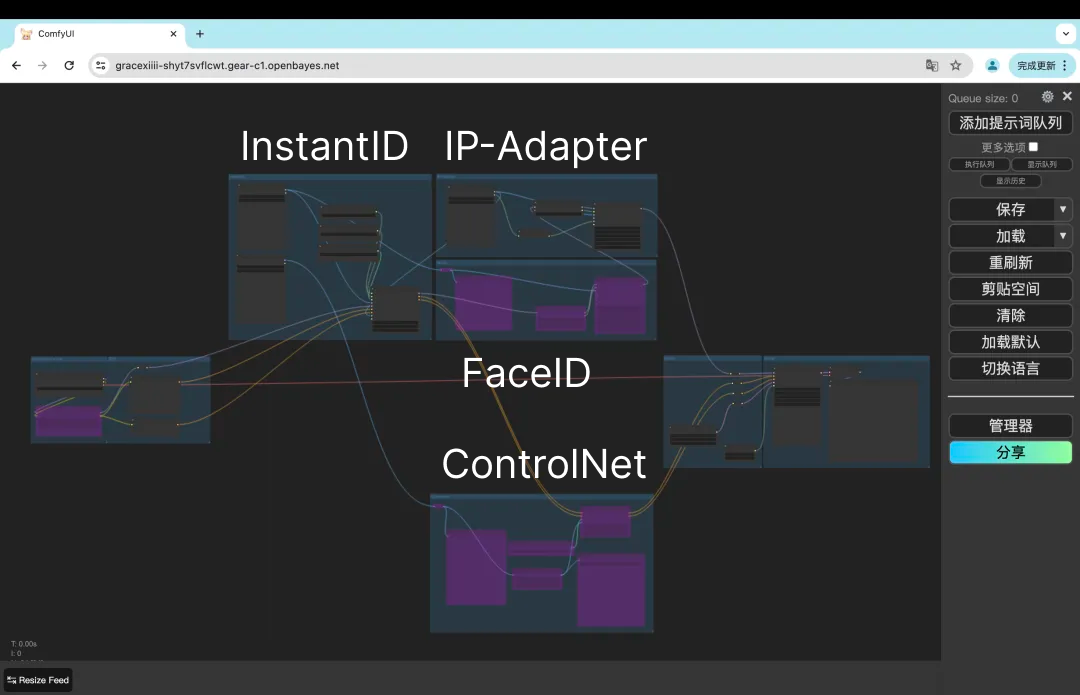This screenshot has width=1080, height=695.
Task: Open the 剪贴空间 clipspace button
Action: (x=1010, y=289)
